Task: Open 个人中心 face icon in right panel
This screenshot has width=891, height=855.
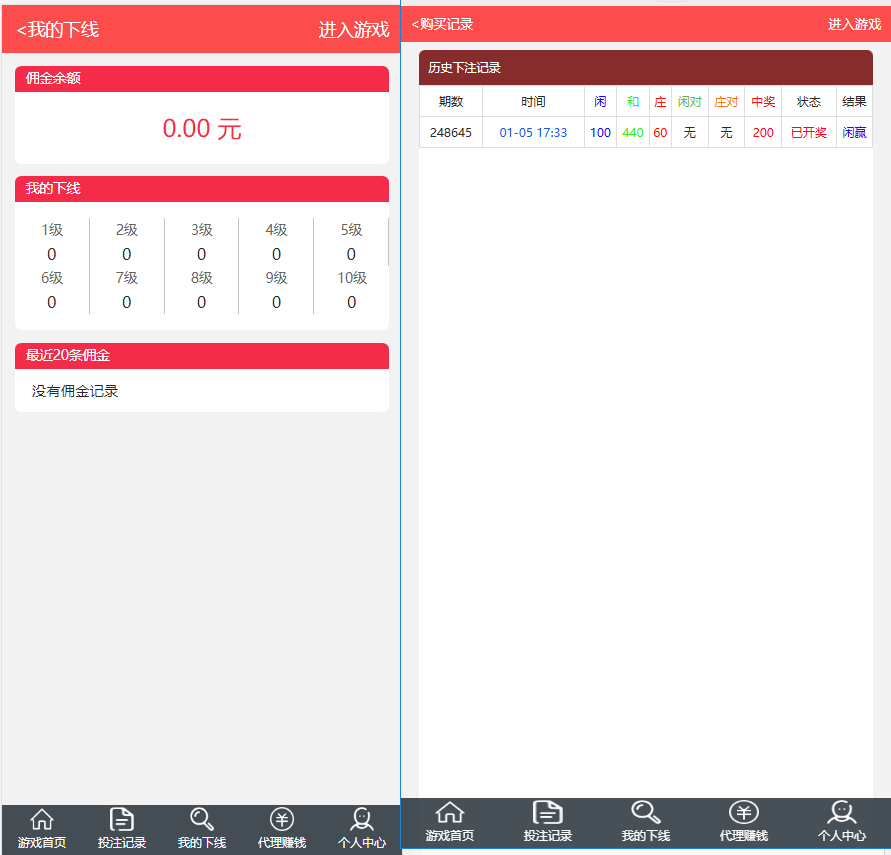Action: point(842,813)
